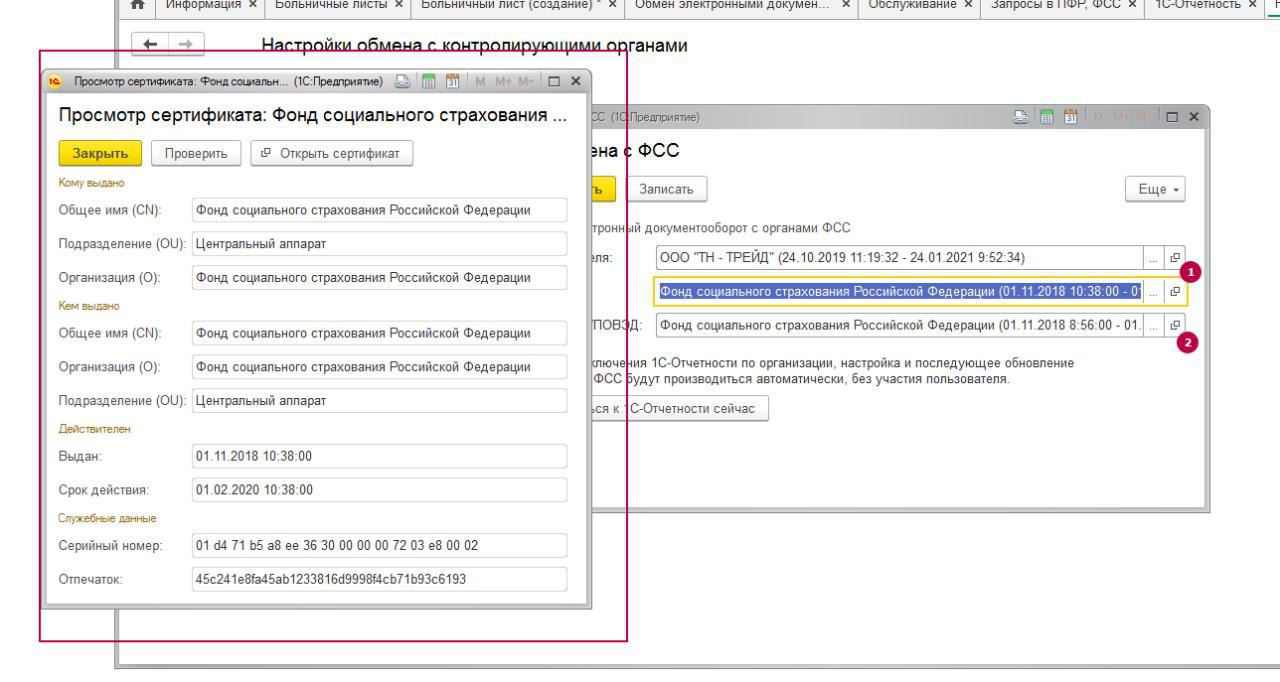
Task: Open form icon for the highlighted ФСС certificate
Action: click(1176, 292)
